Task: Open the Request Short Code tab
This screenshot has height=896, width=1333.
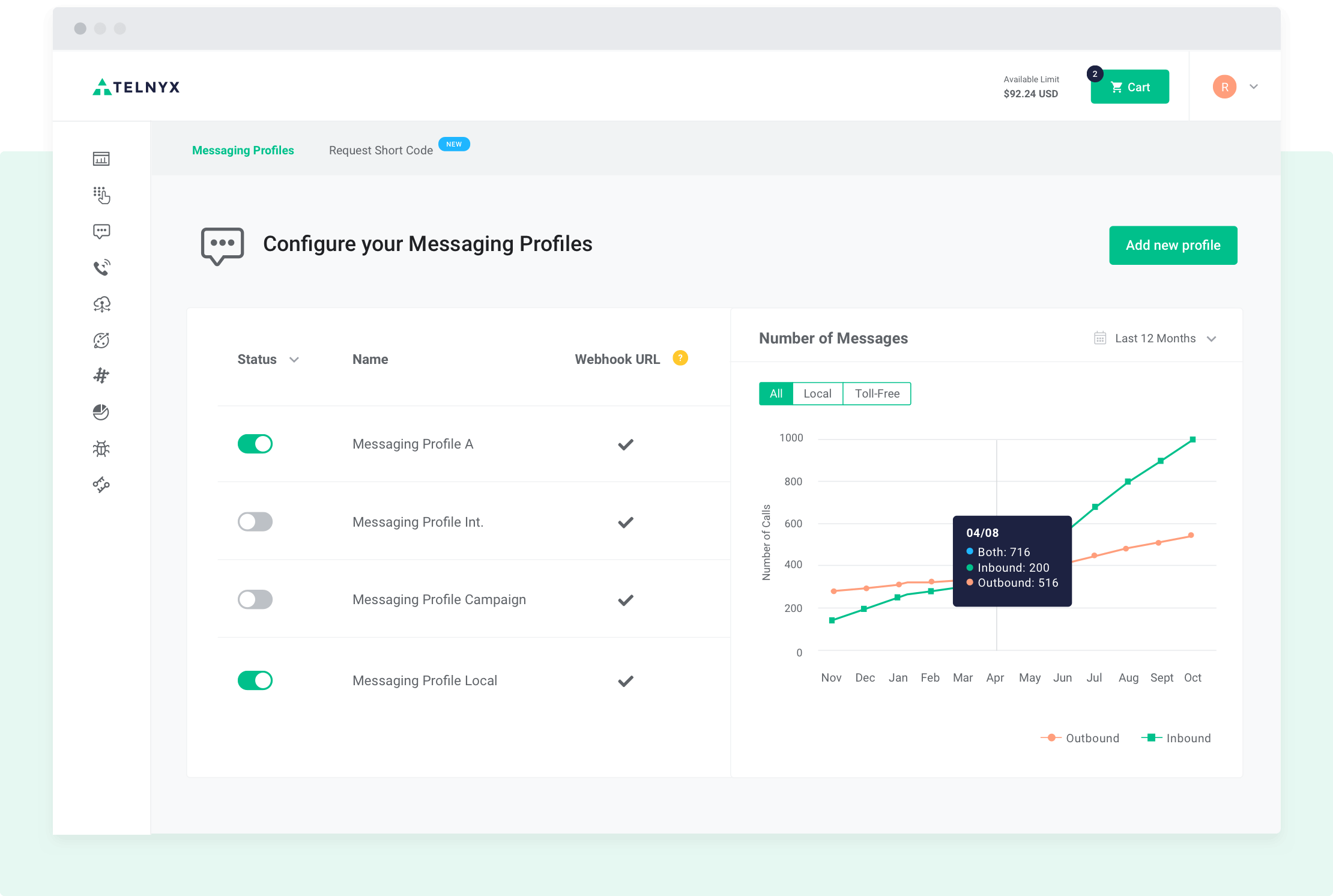Action: tap(381, 150)
